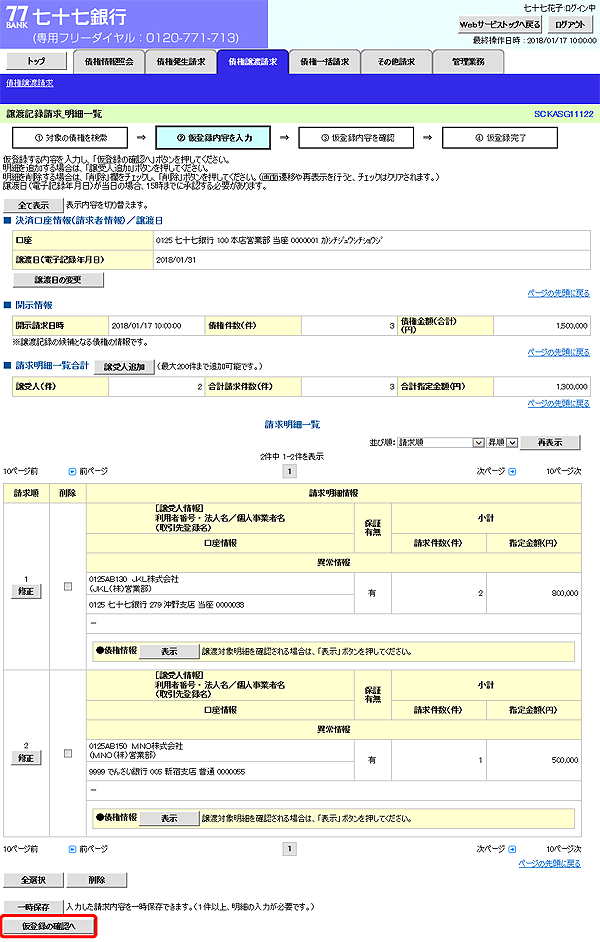Click the 決済口座情報(請求者情報)/譲渡日 heading
The image size is (600, 942).
click(89, 220)
